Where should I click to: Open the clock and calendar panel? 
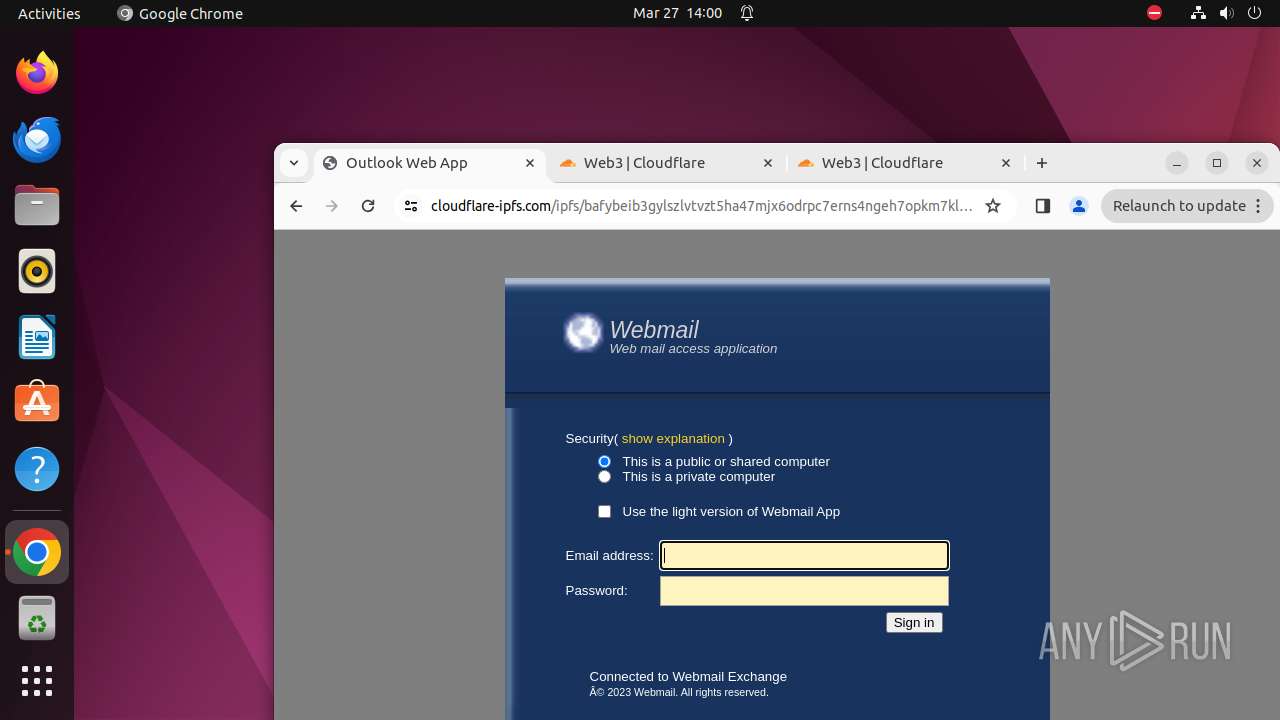tap(677, 13)
